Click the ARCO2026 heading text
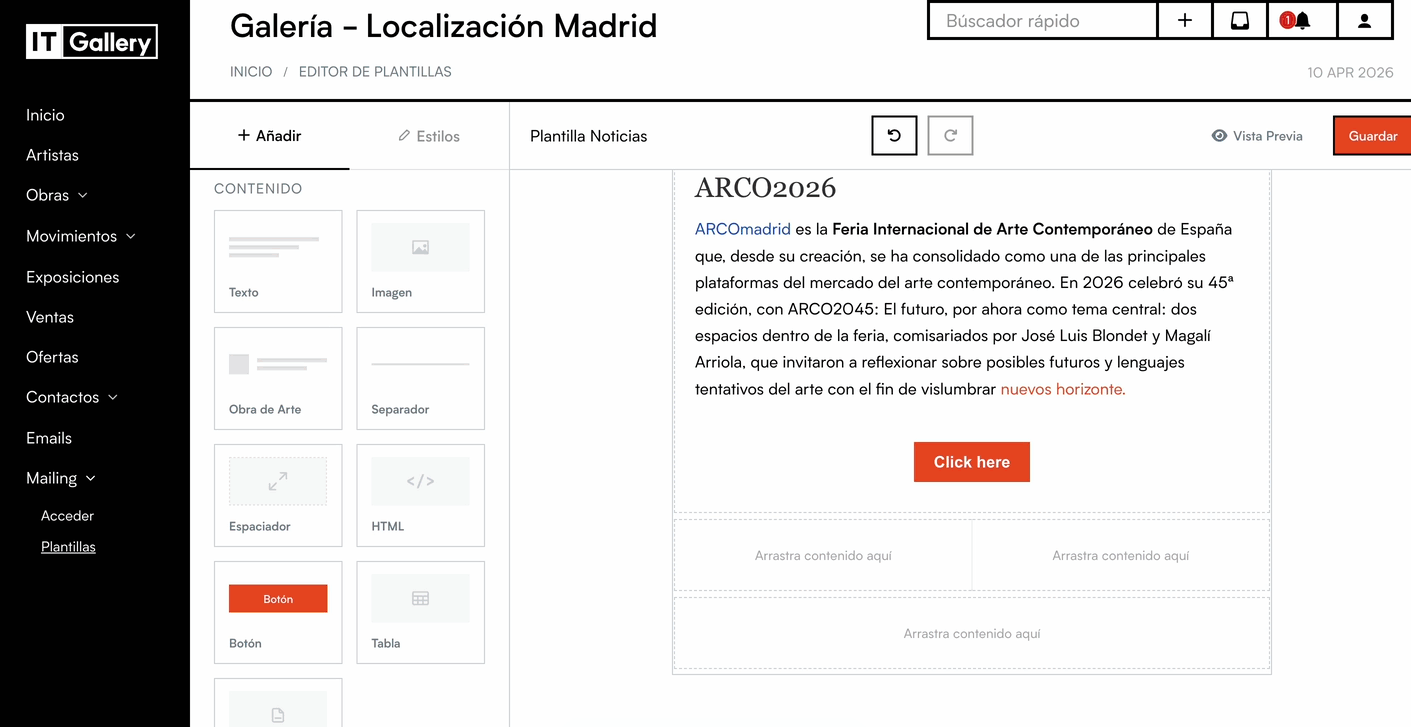Image resolution: width=1411 pixels, height=727 pixels. pyautogui.click(x=766, y=188)
